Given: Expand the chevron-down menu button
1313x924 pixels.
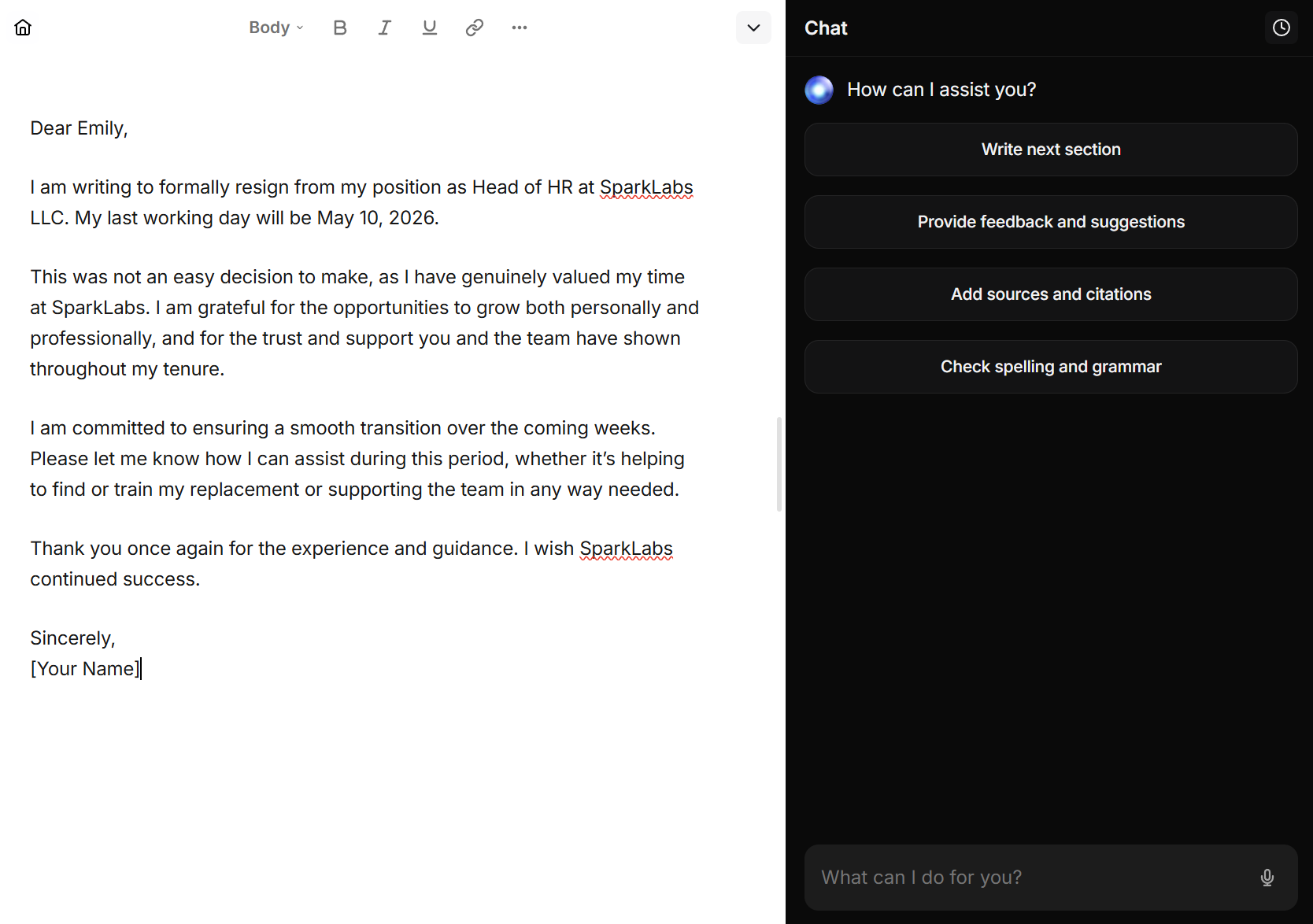Looking at the screenshot, I should [753, 28].
